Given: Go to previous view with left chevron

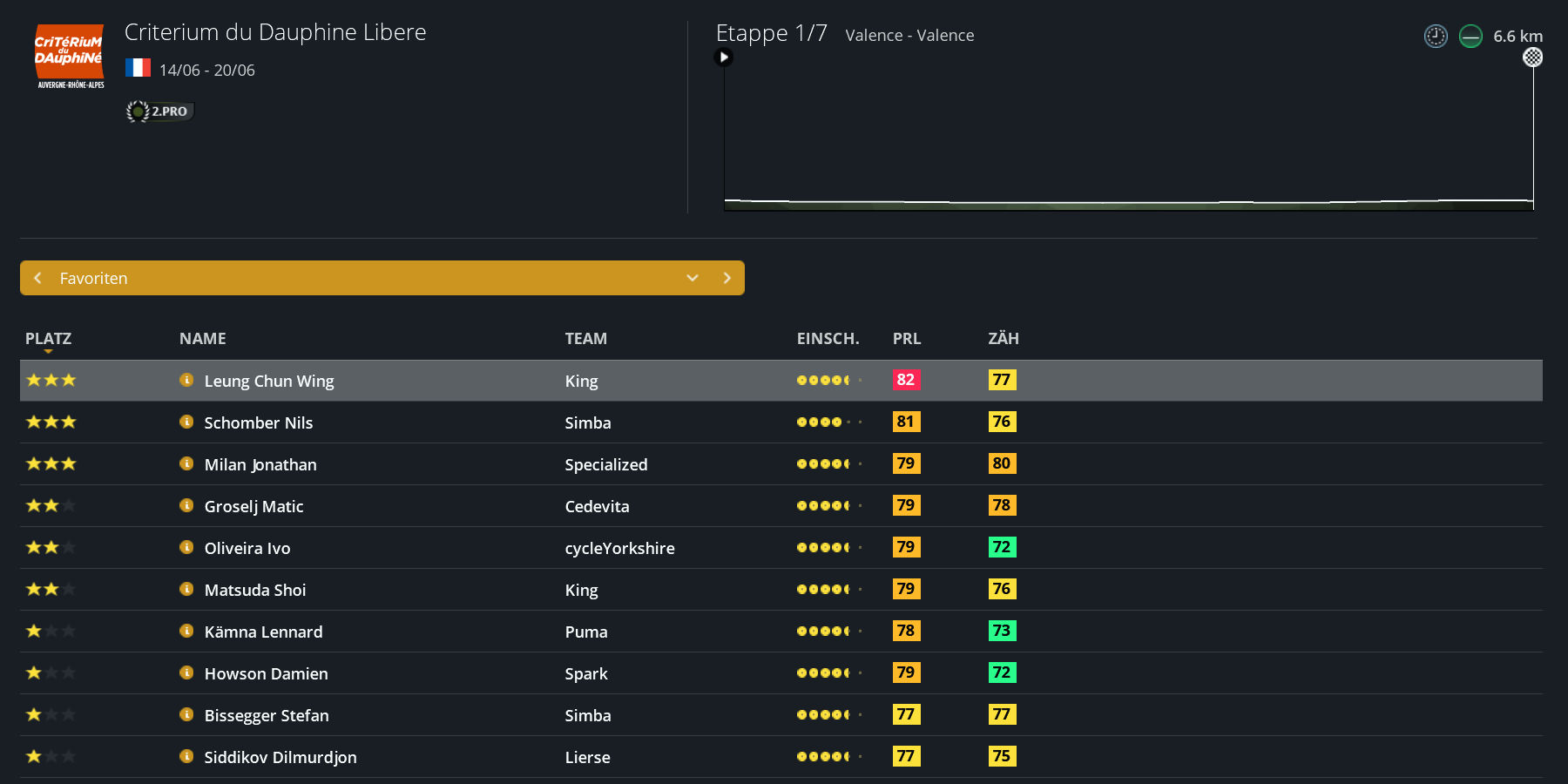Looking at the screenshot, I should (x=37, y=278).
